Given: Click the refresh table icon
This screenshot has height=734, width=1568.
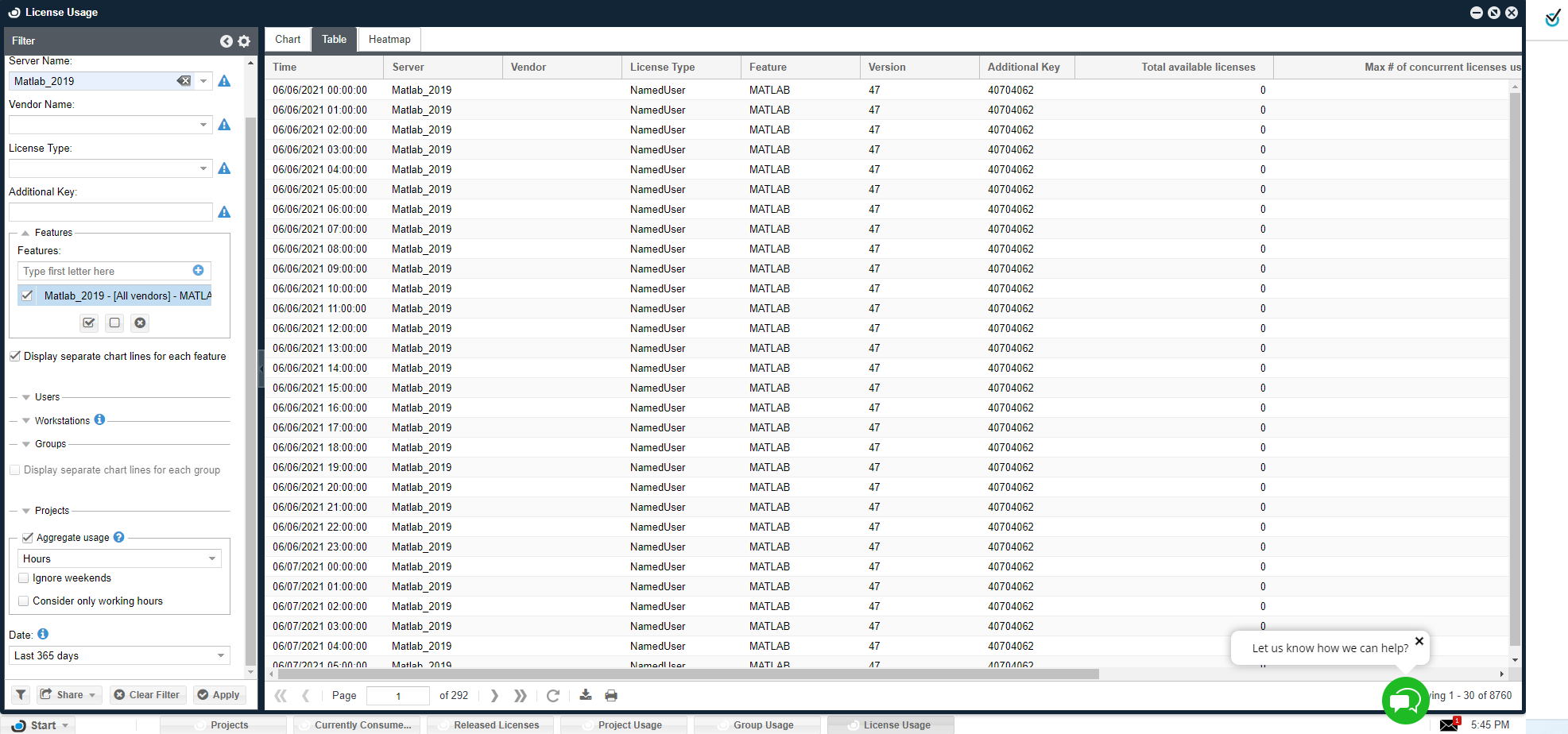Looking at the screenshot, I should [x=553, y=696].
